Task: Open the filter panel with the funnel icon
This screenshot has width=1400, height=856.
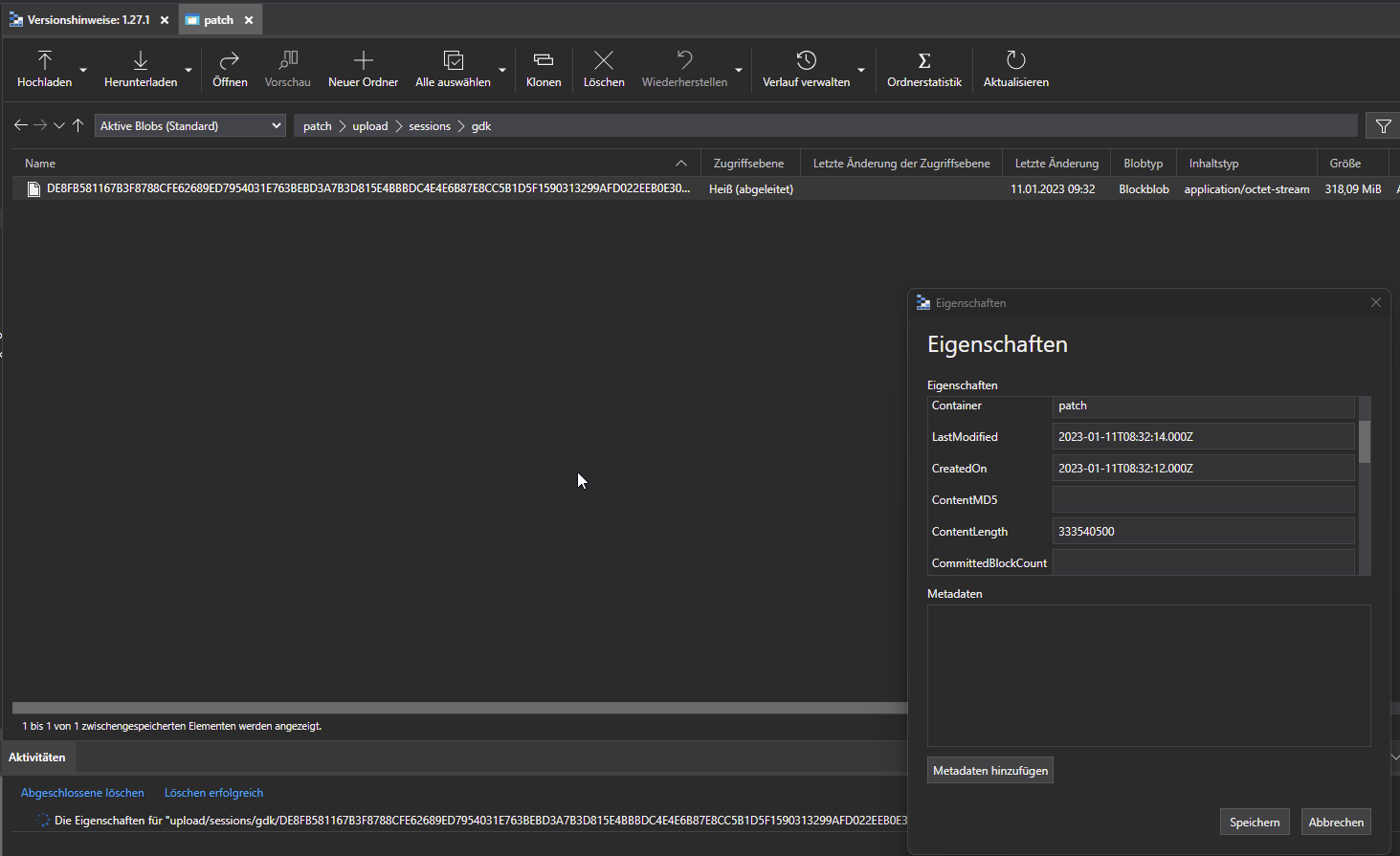Action: [x=1382, y=125]
